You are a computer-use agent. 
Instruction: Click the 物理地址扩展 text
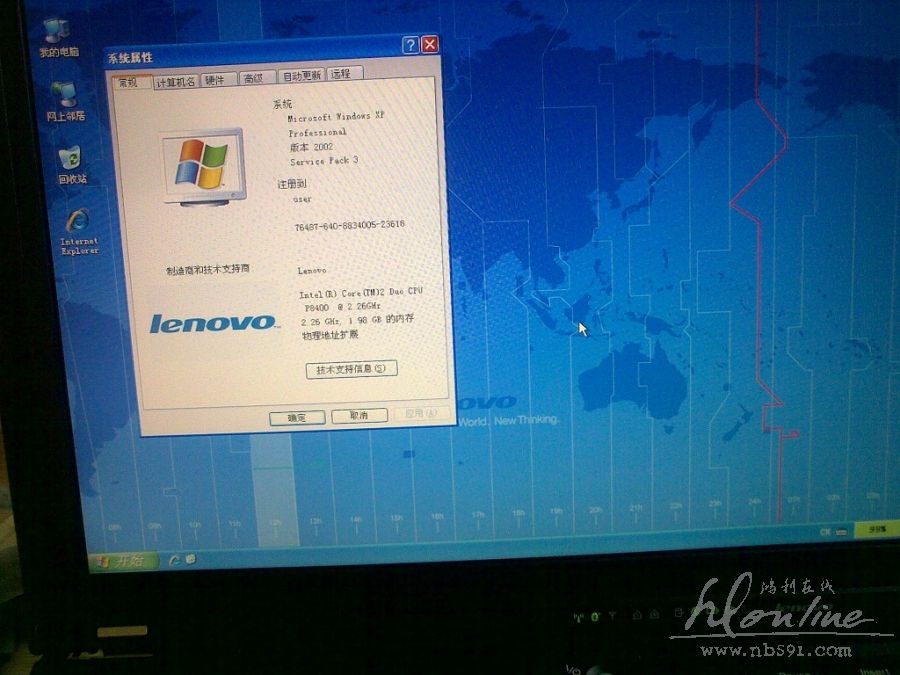pyautogui.click(x=330, y=335)
